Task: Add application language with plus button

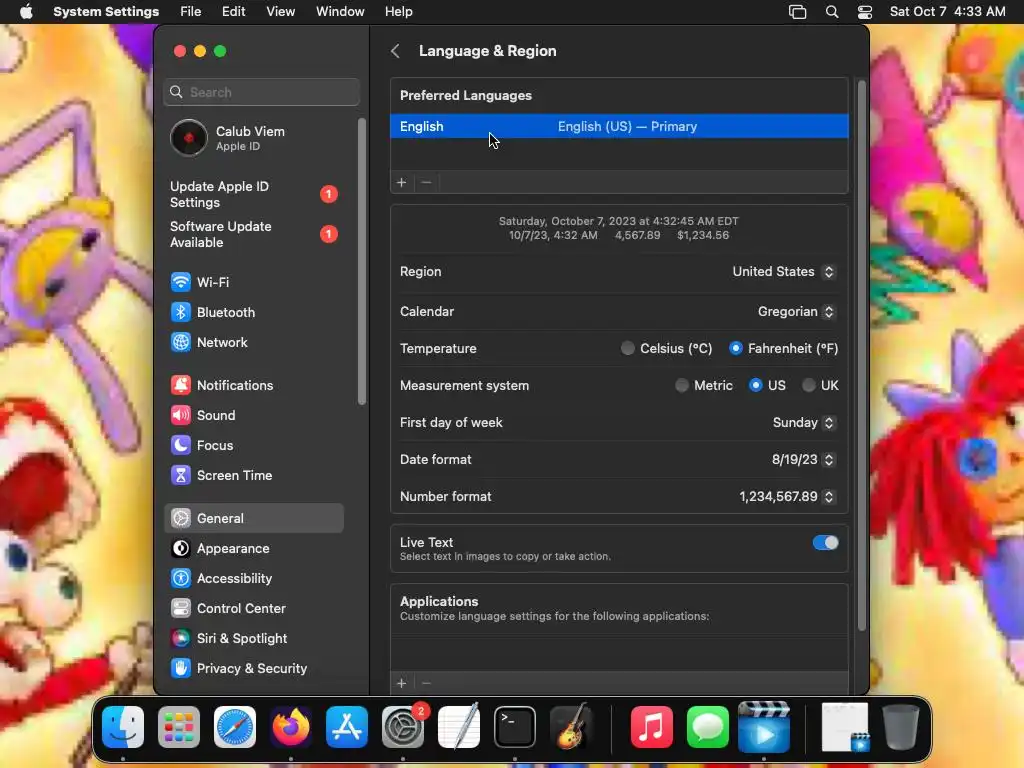Action: 402,683
